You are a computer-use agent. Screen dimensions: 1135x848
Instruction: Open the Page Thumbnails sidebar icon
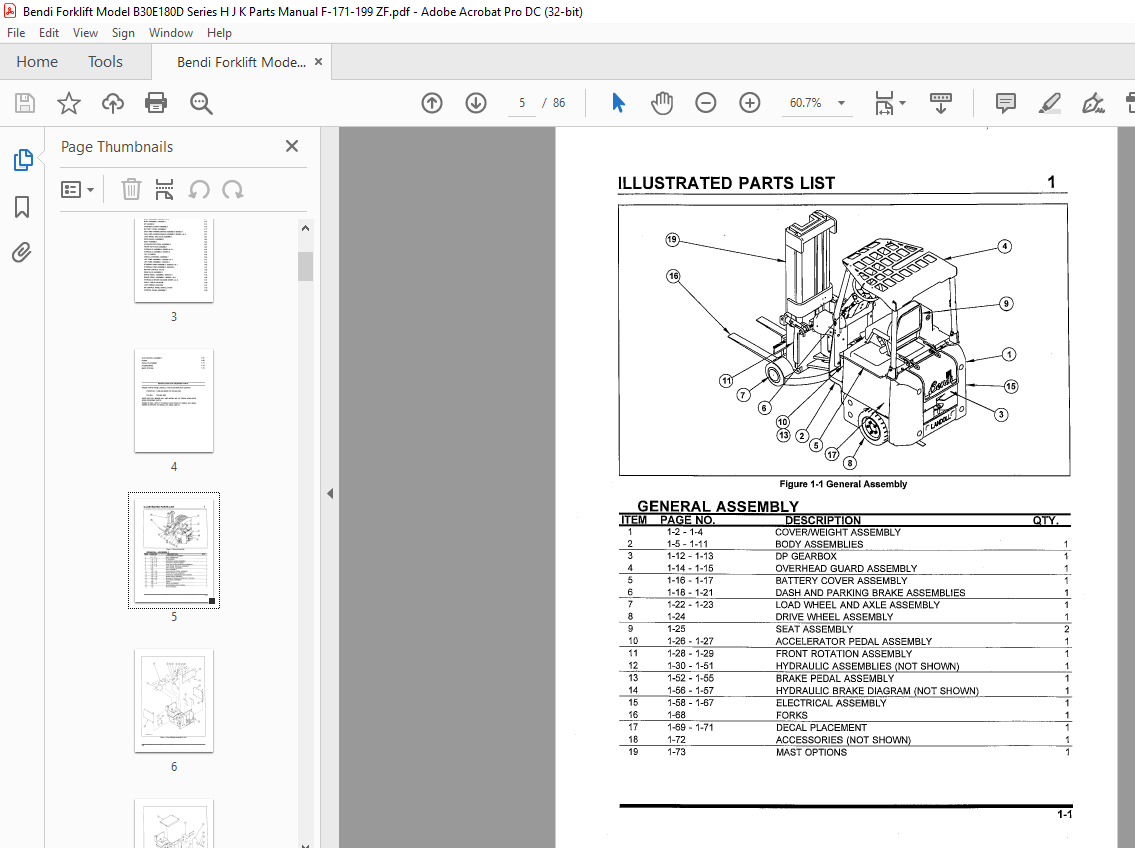coord(22,160)
